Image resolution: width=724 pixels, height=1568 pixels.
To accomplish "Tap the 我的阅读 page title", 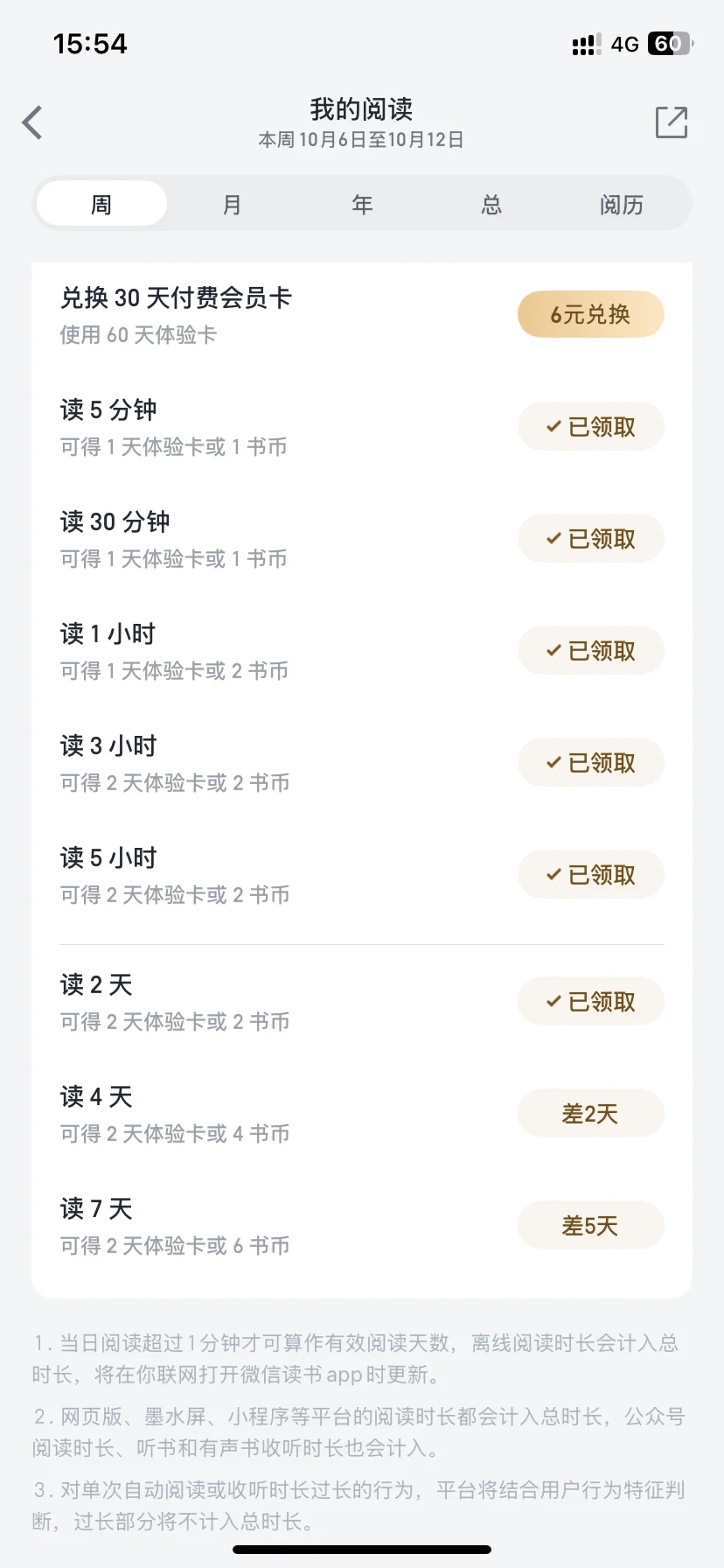I will pyautogui.click(x=361, y=109).
